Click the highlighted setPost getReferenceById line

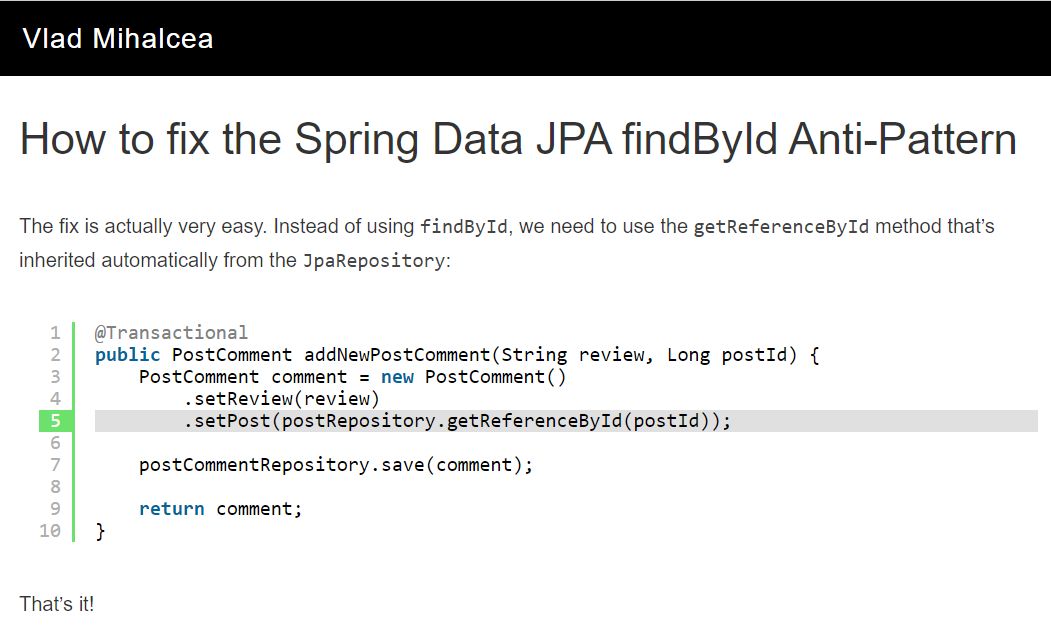coord(566,421)
